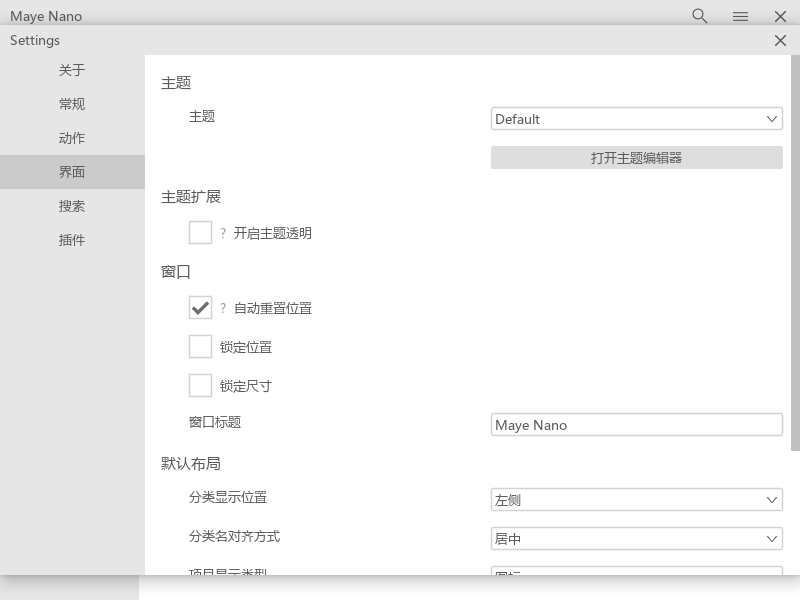Select the 界面 sidebar item
Viewport: 800px width, 600px height.
[72, 172]
